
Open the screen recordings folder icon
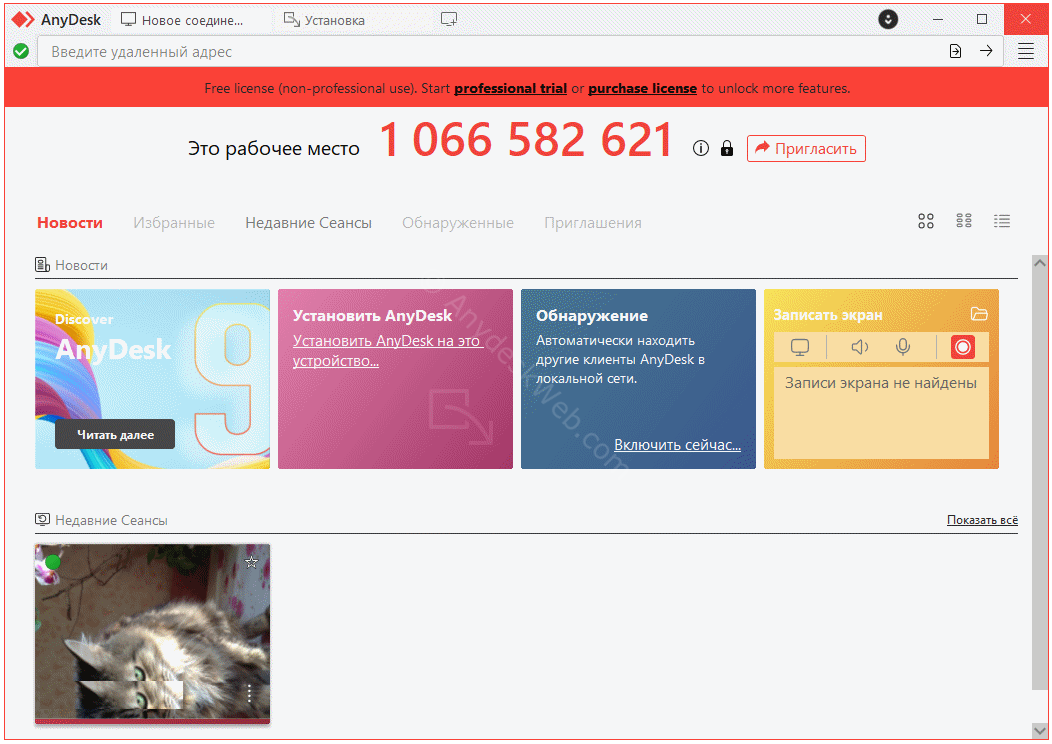click(979, 314)
